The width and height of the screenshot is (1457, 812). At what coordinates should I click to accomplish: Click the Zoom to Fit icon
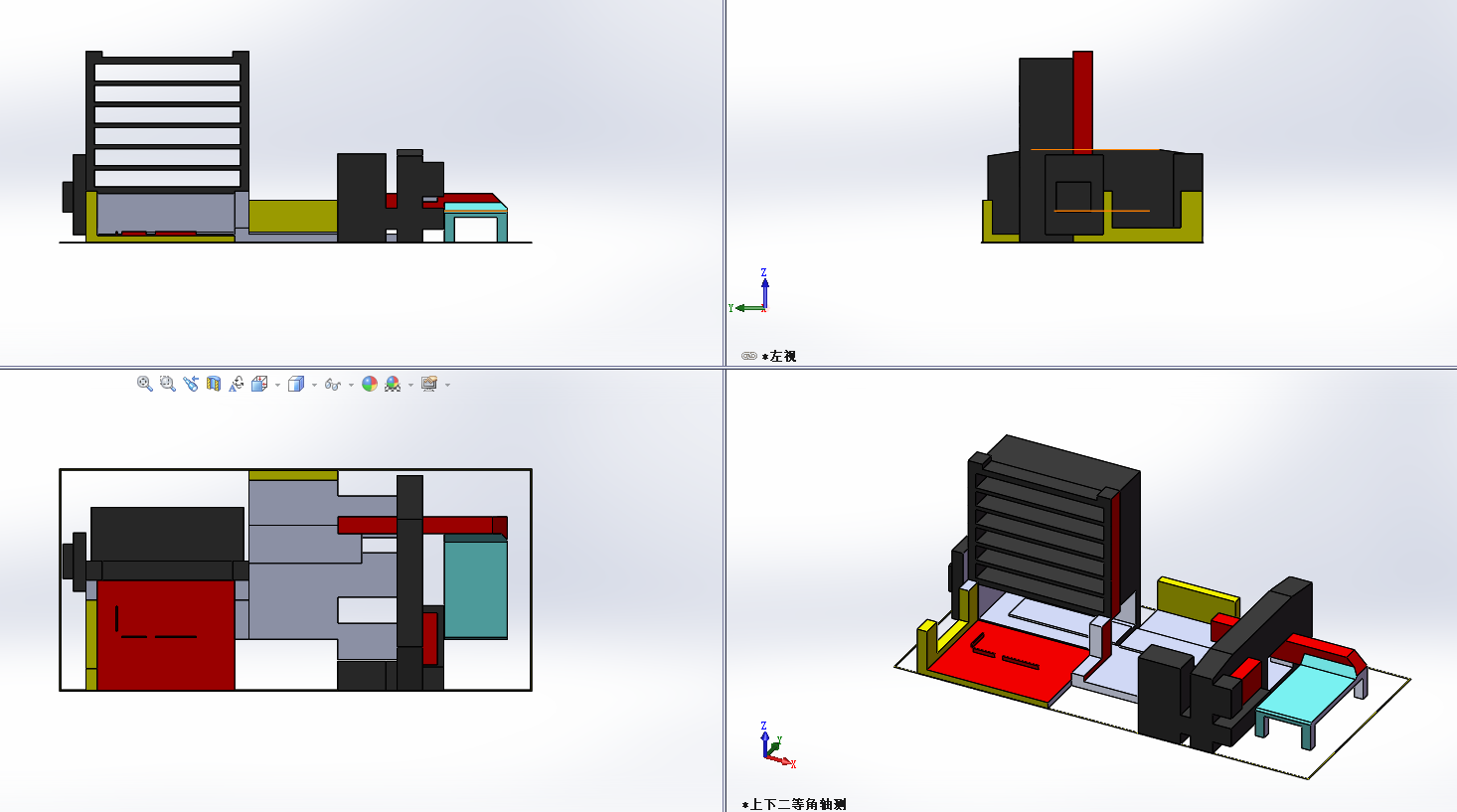[145, 384]
